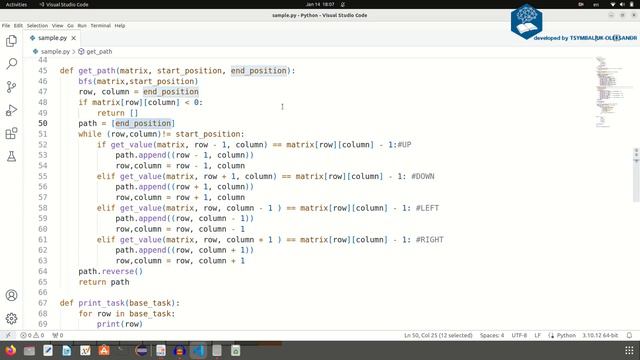640x360 pixels.
Task: Click get_path symbol in the breadcrumb
Action: [x=99, y=51]
